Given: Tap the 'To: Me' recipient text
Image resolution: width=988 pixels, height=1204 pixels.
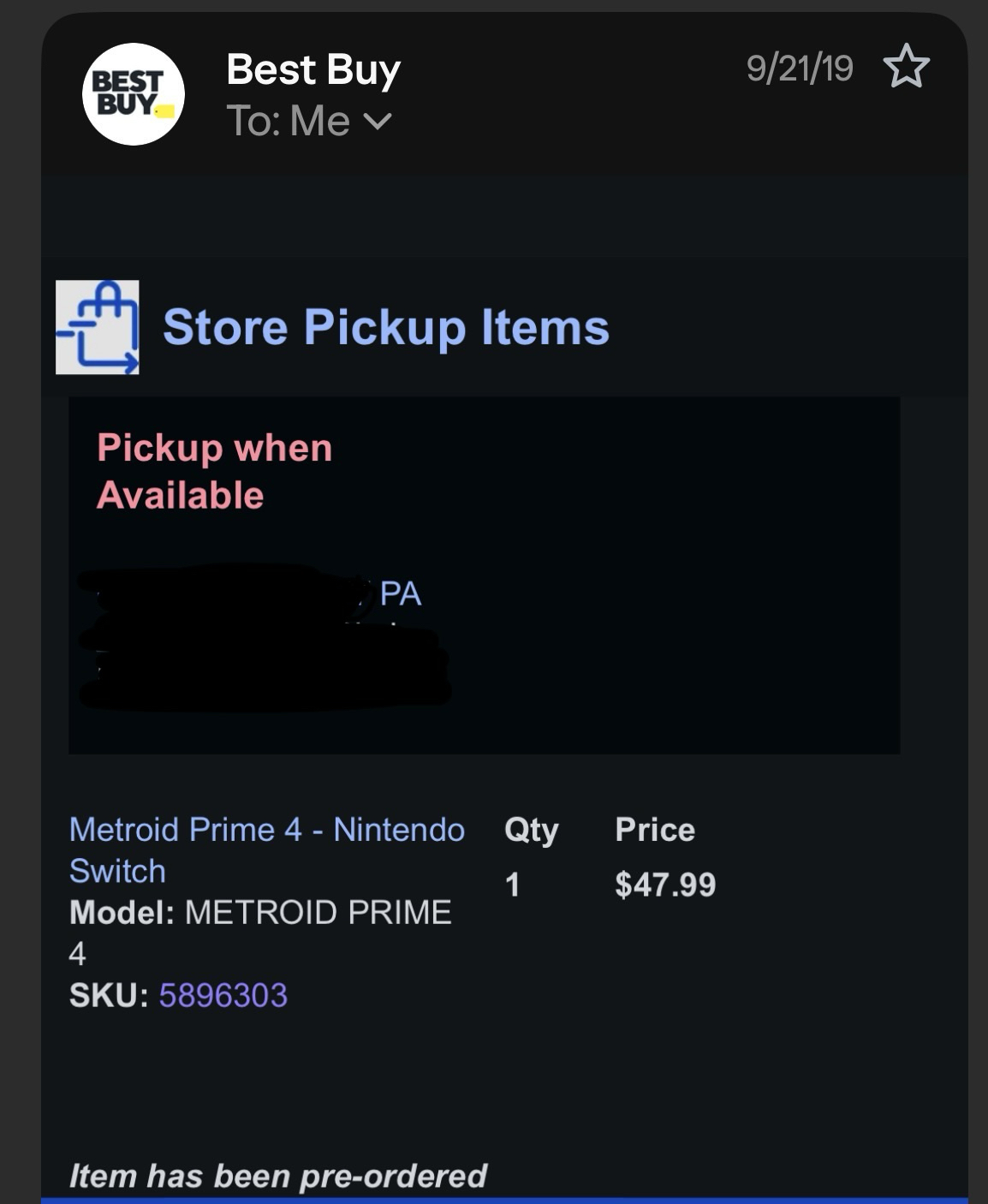Looking at the screenshot, I should [288, 122].
